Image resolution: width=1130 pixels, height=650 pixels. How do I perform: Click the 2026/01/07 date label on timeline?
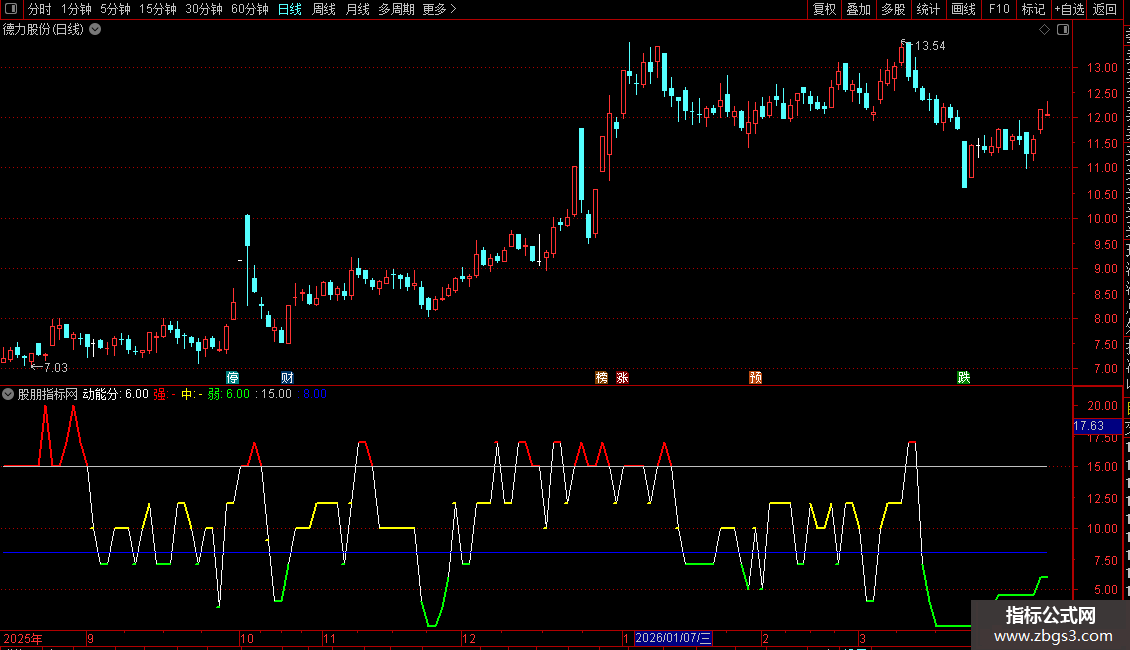673,638
